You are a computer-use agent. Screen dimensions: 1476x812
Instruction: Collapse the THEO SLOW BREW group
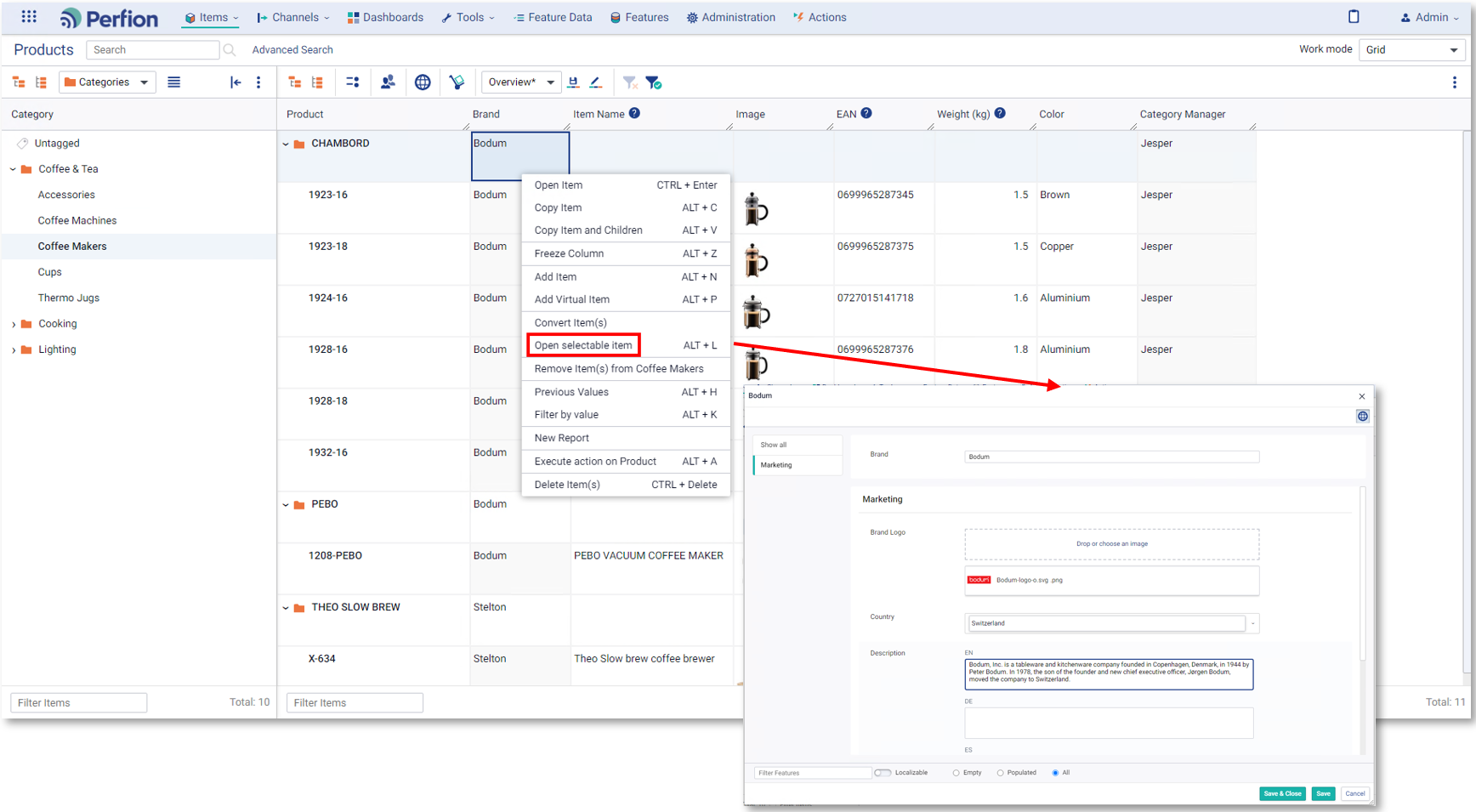(286, 608)
